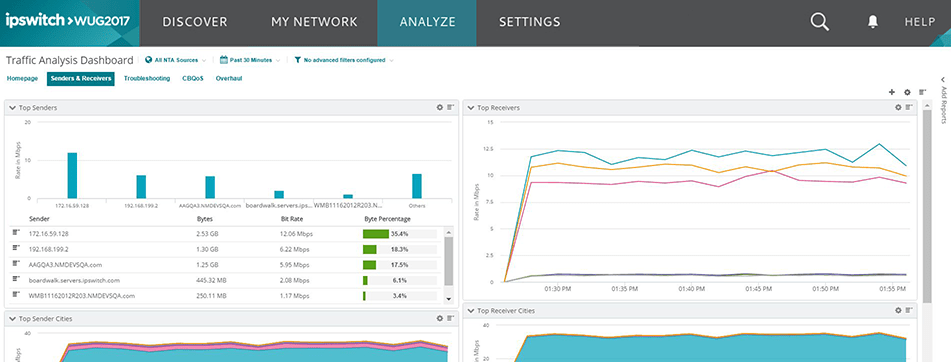Collapse the Top Senders panel
The image size is (951, 362).
click(x=12, y=107)
